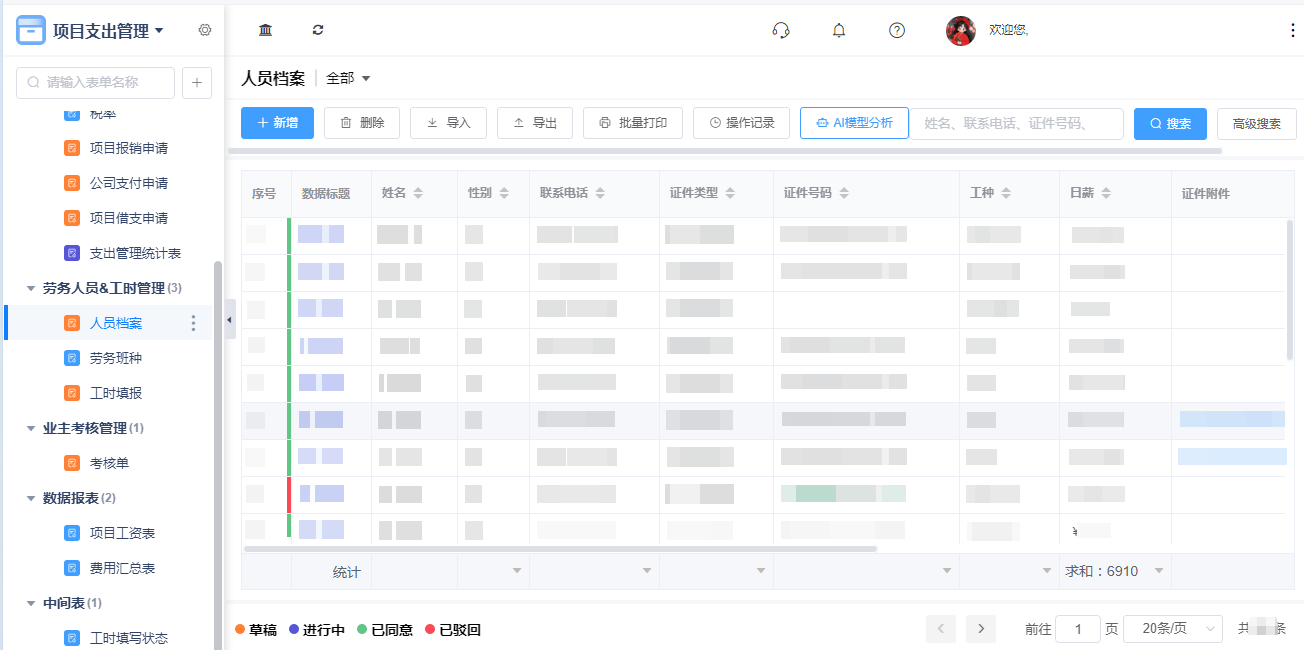Go to the next page arrow
The image size is (1304, 650).
pyautogui.click(x=981, y=628)
